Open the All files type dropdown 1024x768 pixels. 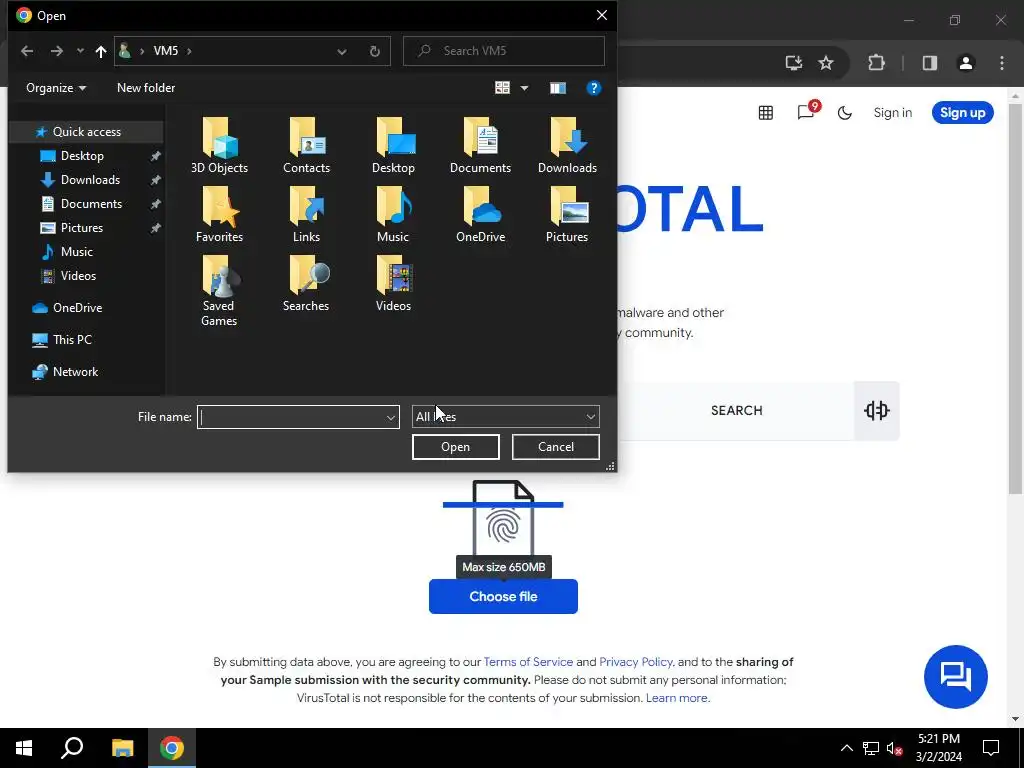[x=505, y=417]
